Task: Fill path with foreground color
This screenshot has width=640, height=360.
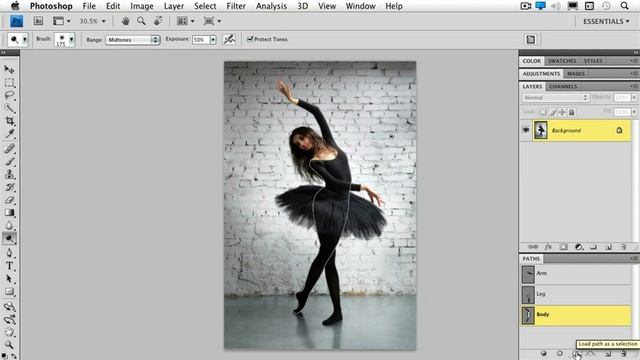Action: 544,353
